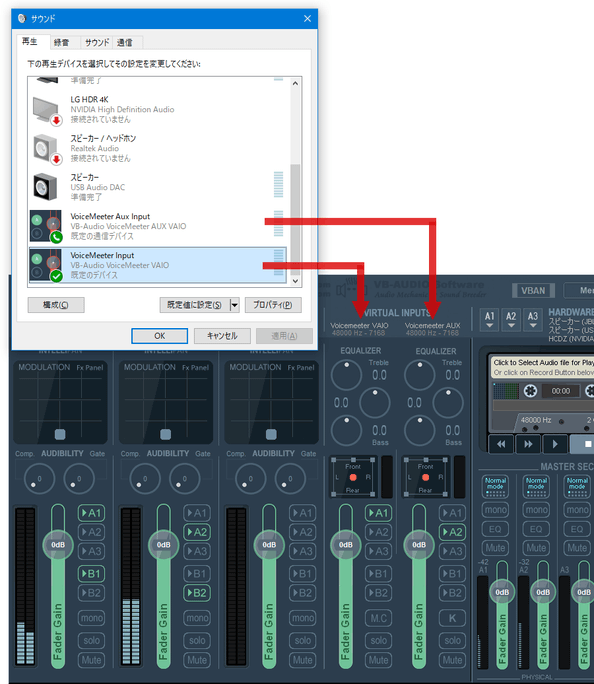Open プロパティ(P) for selected device

(x=273, y=305)
